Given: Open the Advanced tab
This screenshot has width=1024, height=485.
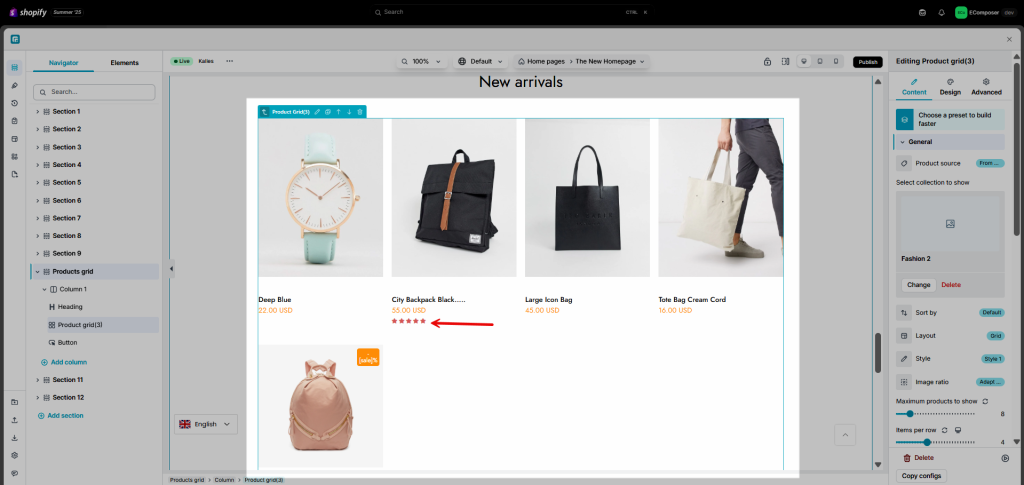Looking at the screenshot, I should pyautogui.click(x=986, y=87).
